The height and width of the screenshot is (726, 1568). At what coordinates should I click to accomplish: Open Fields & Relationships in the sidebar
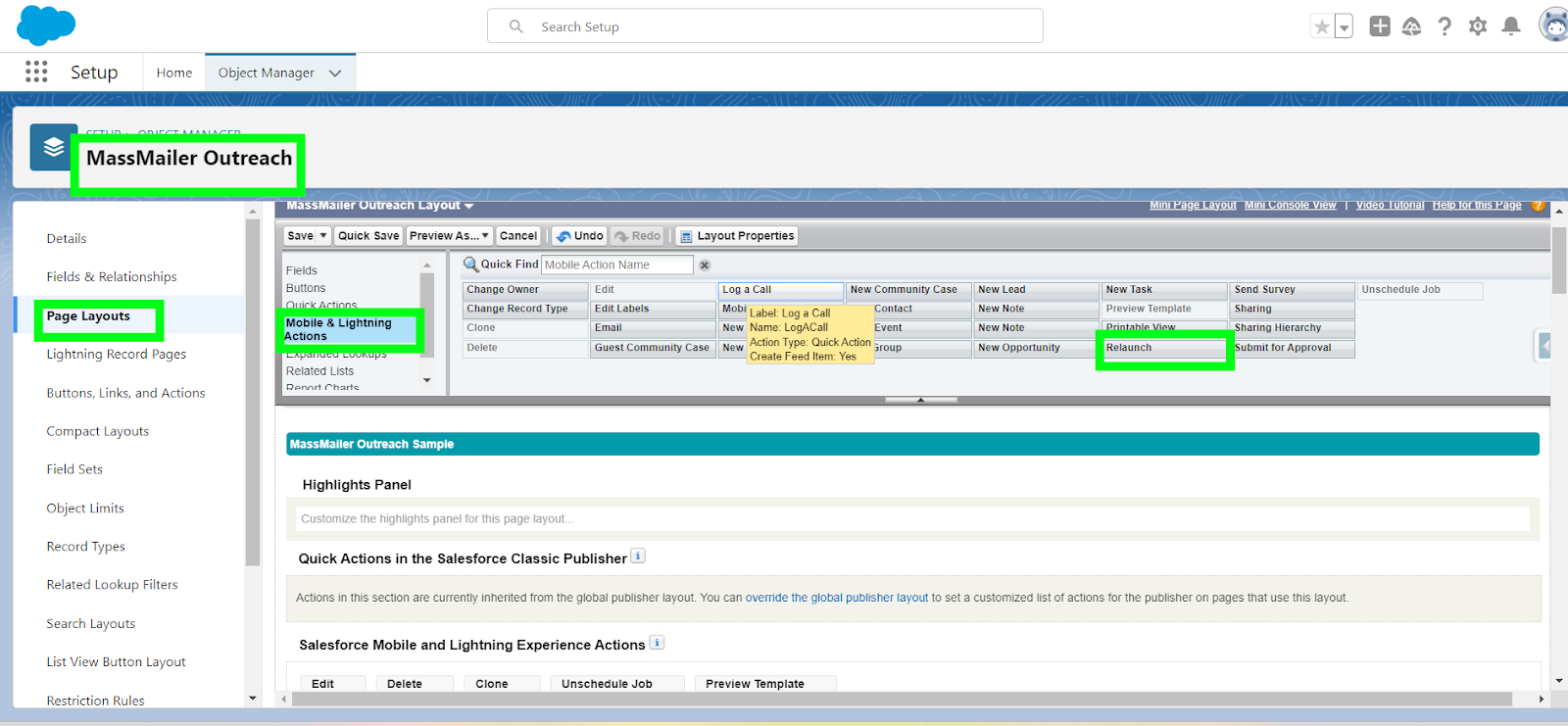pos(112,276)
